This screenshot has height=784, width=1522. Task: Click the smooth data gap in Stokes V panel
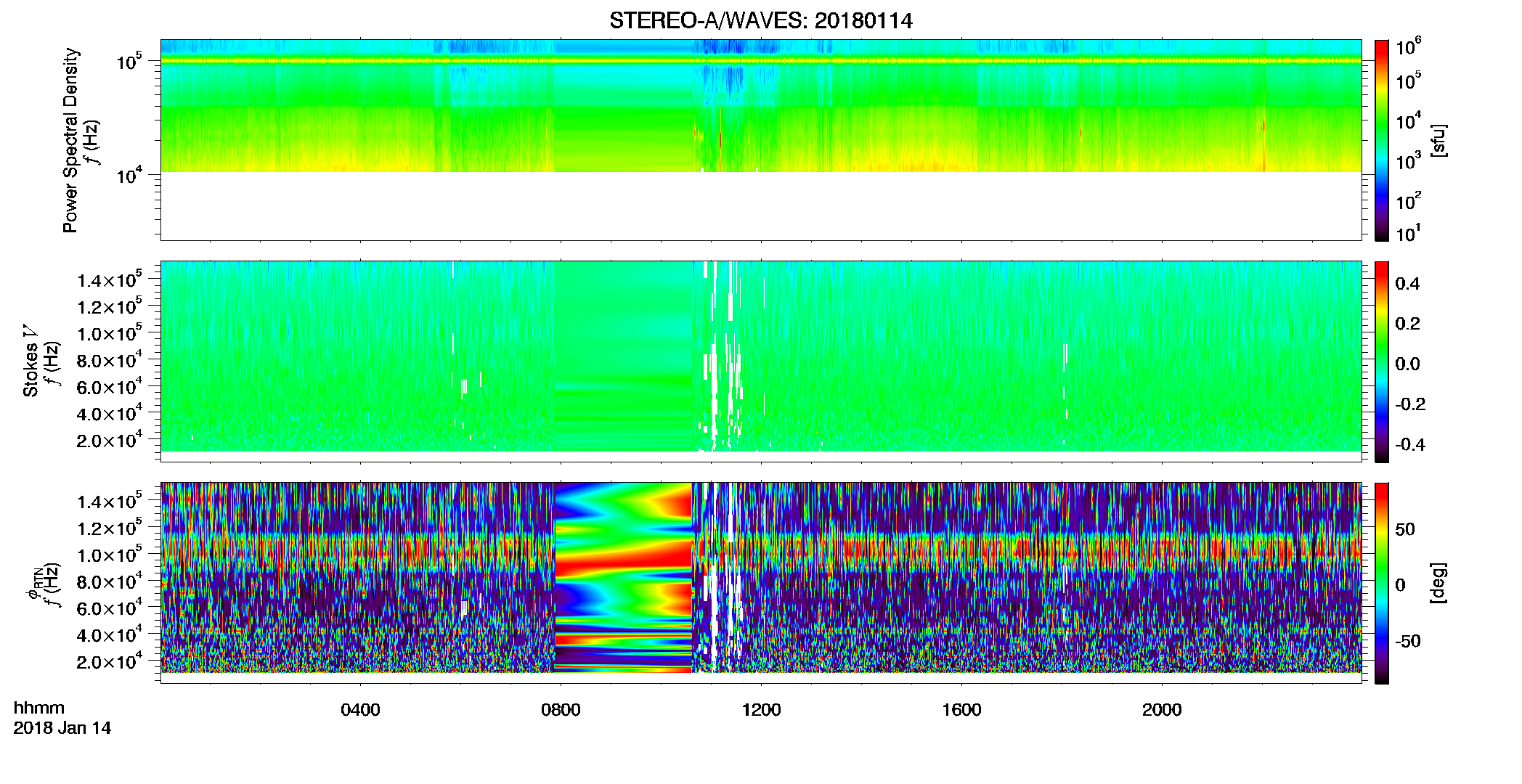coord(624,356)
